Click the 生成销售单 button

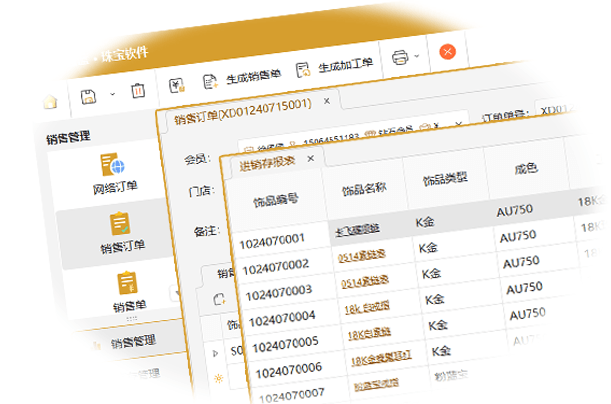coord(242,78)
